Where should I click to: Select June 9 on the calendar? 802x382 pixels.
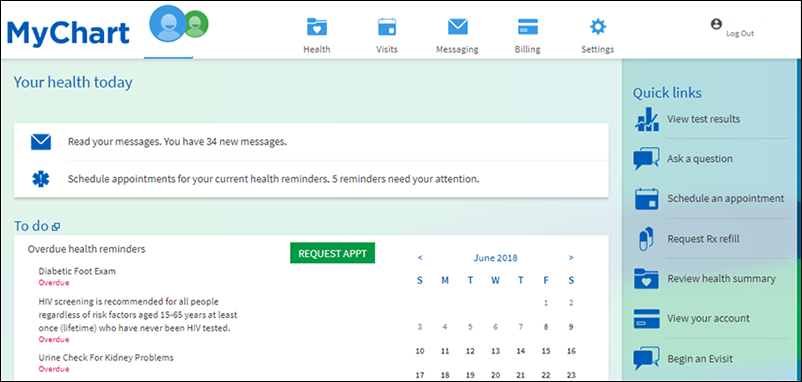click(x=571, y=327)
